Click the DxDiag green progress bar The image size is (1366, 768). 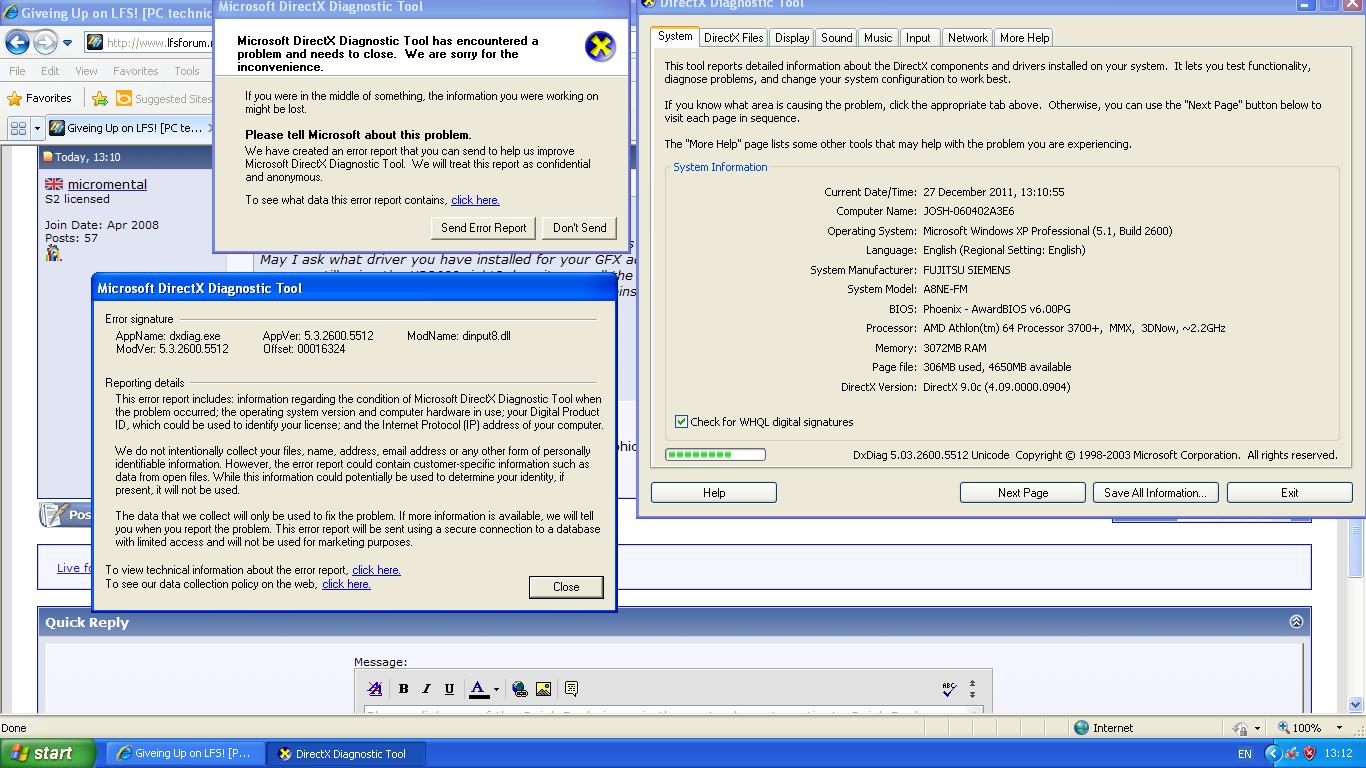coord(715,455)
